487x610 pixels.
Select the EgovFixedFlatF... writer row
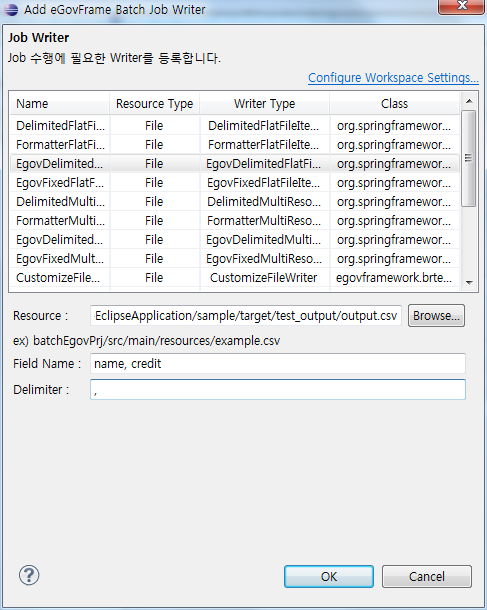(235, 183)
